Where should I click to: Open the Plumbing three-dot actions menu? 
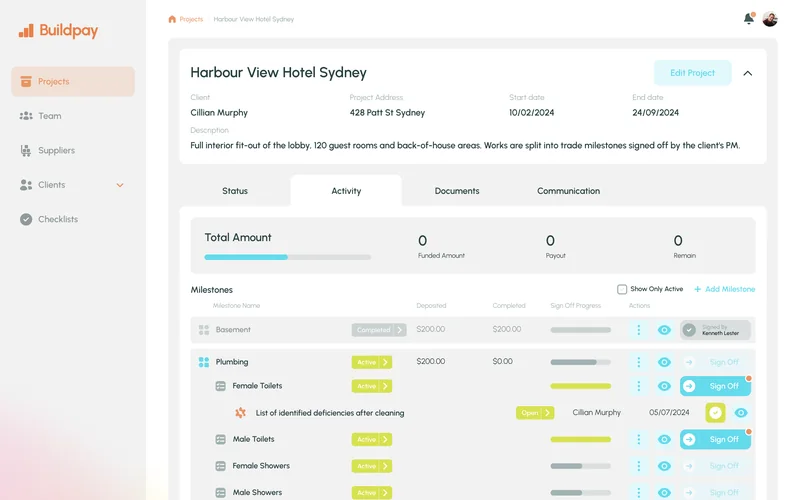pyautogui.click(x=638, y=362)
